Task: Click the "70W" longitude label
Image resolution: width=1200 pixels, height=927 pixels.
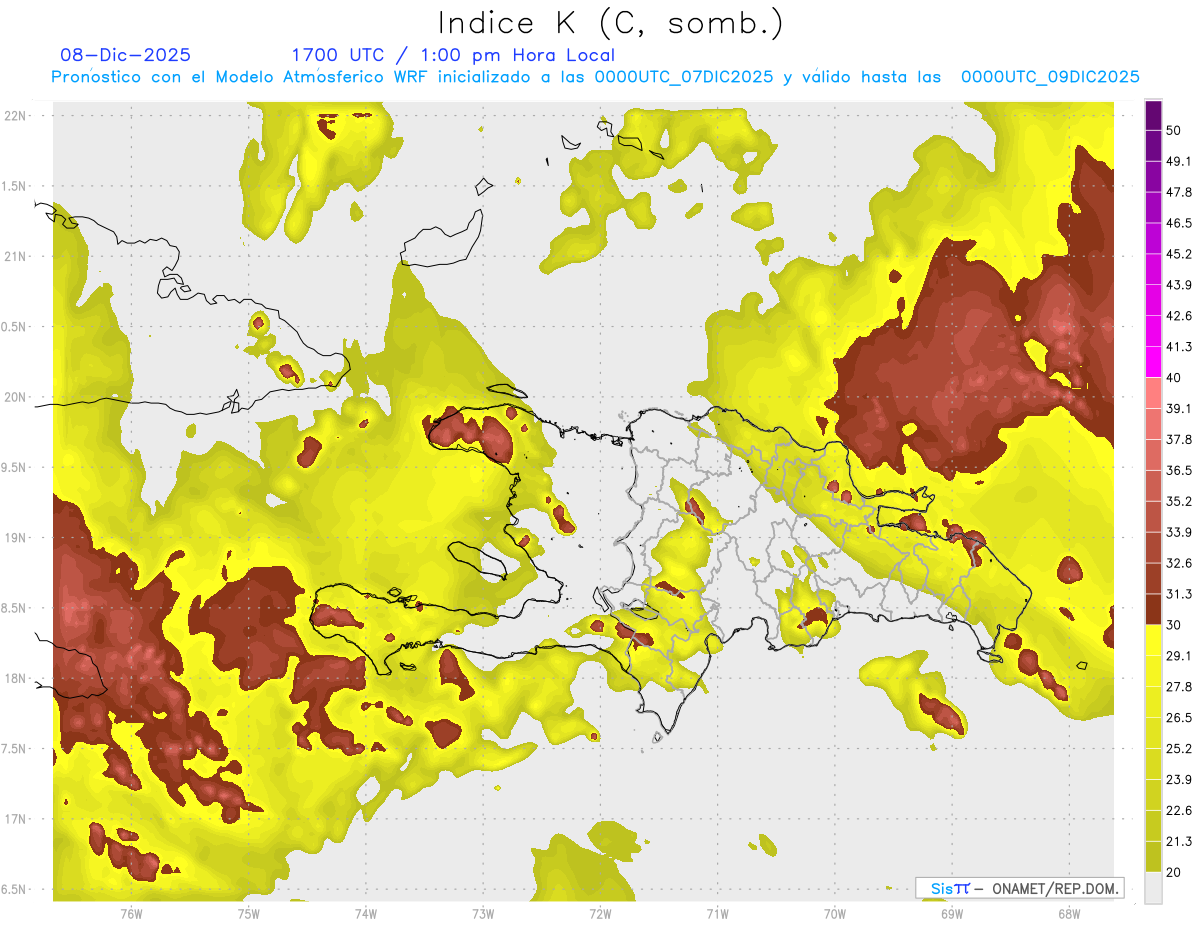Action: tap(835, 913)
